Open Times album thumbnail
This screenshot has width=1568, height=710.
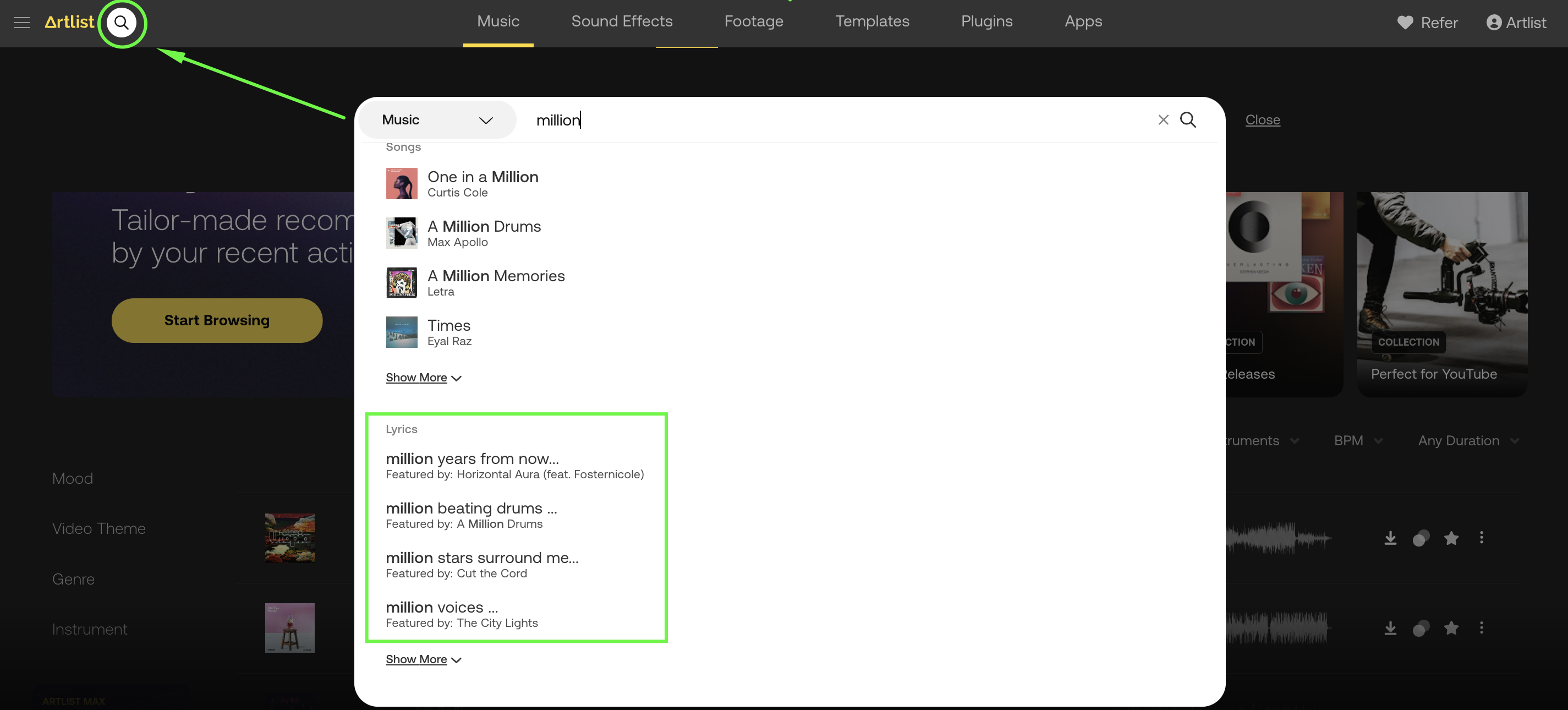(x=402, y=332)
